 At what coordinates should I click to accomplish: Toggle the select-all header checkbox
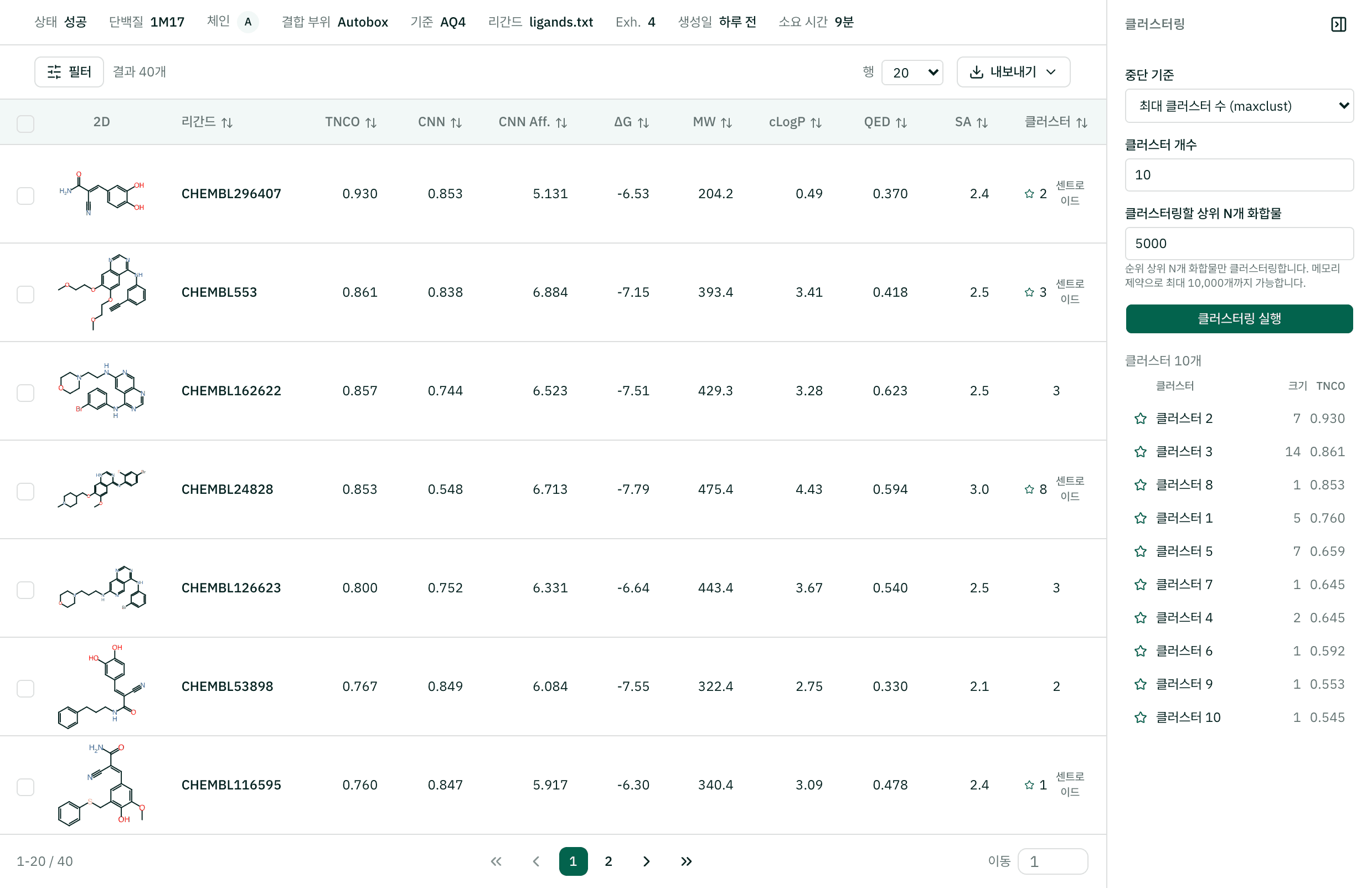coord(25,123)
